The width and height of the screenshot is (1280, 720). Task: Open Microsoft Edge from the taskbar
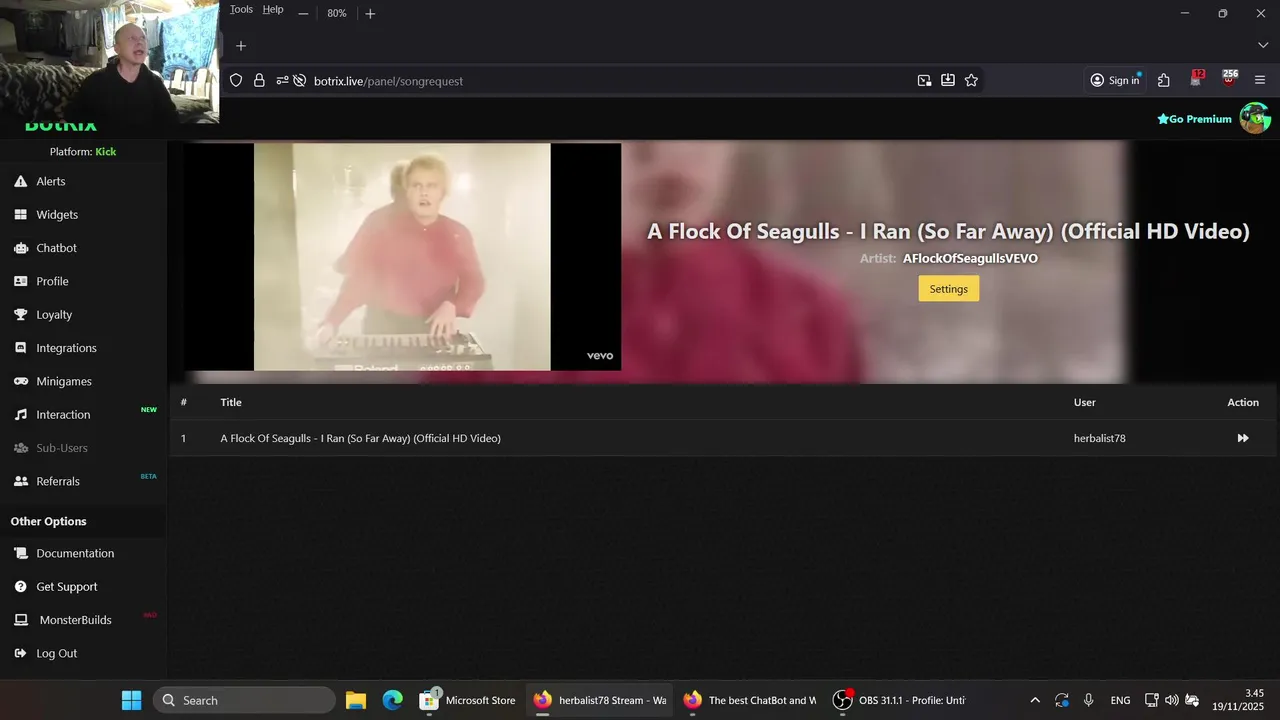[393, 700]
